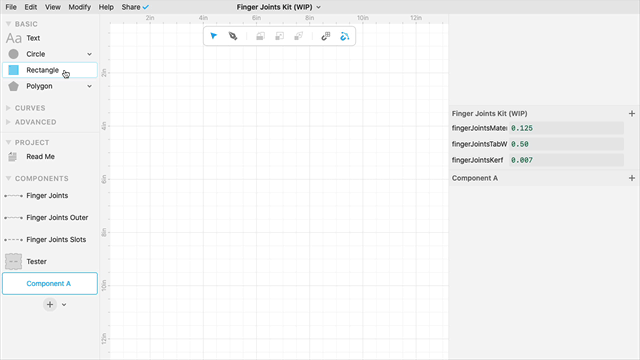
Task: Click the Tester component thumbnail
Action: pos(13,262)
